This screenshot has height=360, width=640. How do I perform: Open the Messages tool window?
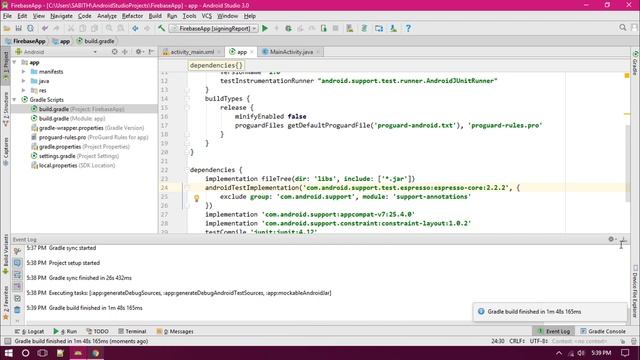(175, 331)
